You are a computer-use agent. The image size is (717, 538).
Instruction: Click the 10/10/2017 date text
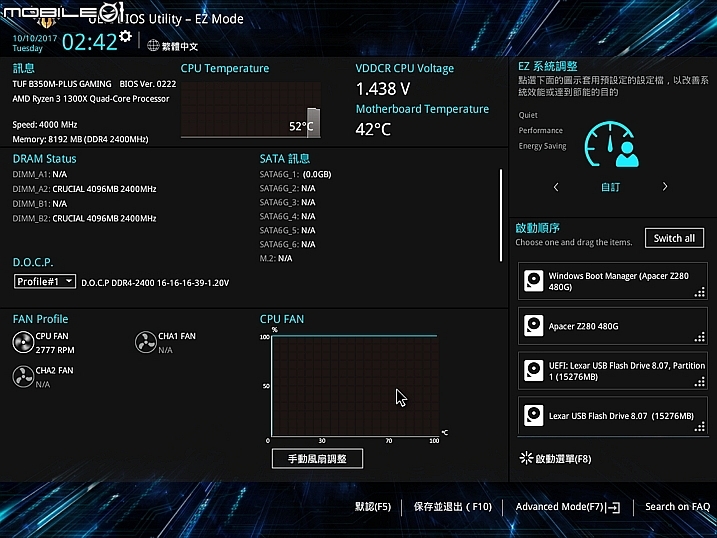(35, 38)
